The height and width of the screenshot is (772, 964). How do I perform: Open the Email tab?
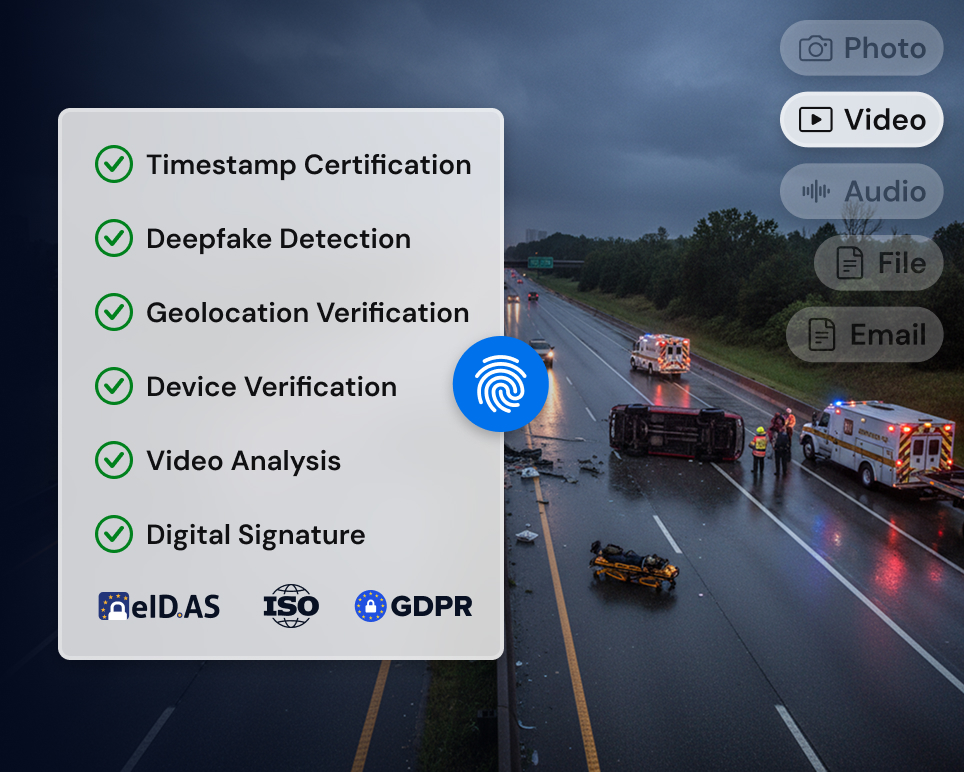pyautogui.click(x=887, y=335)
